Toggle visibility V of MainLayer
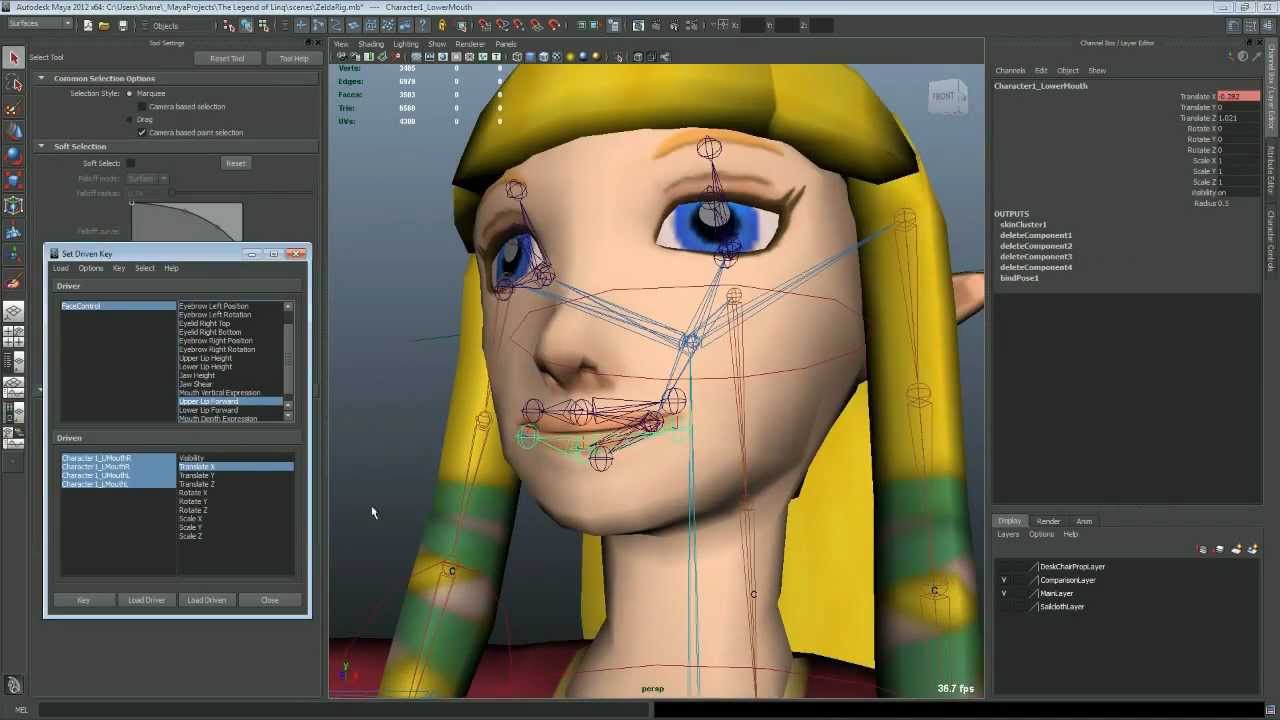1280x720 pixels. click(1004, 593)
